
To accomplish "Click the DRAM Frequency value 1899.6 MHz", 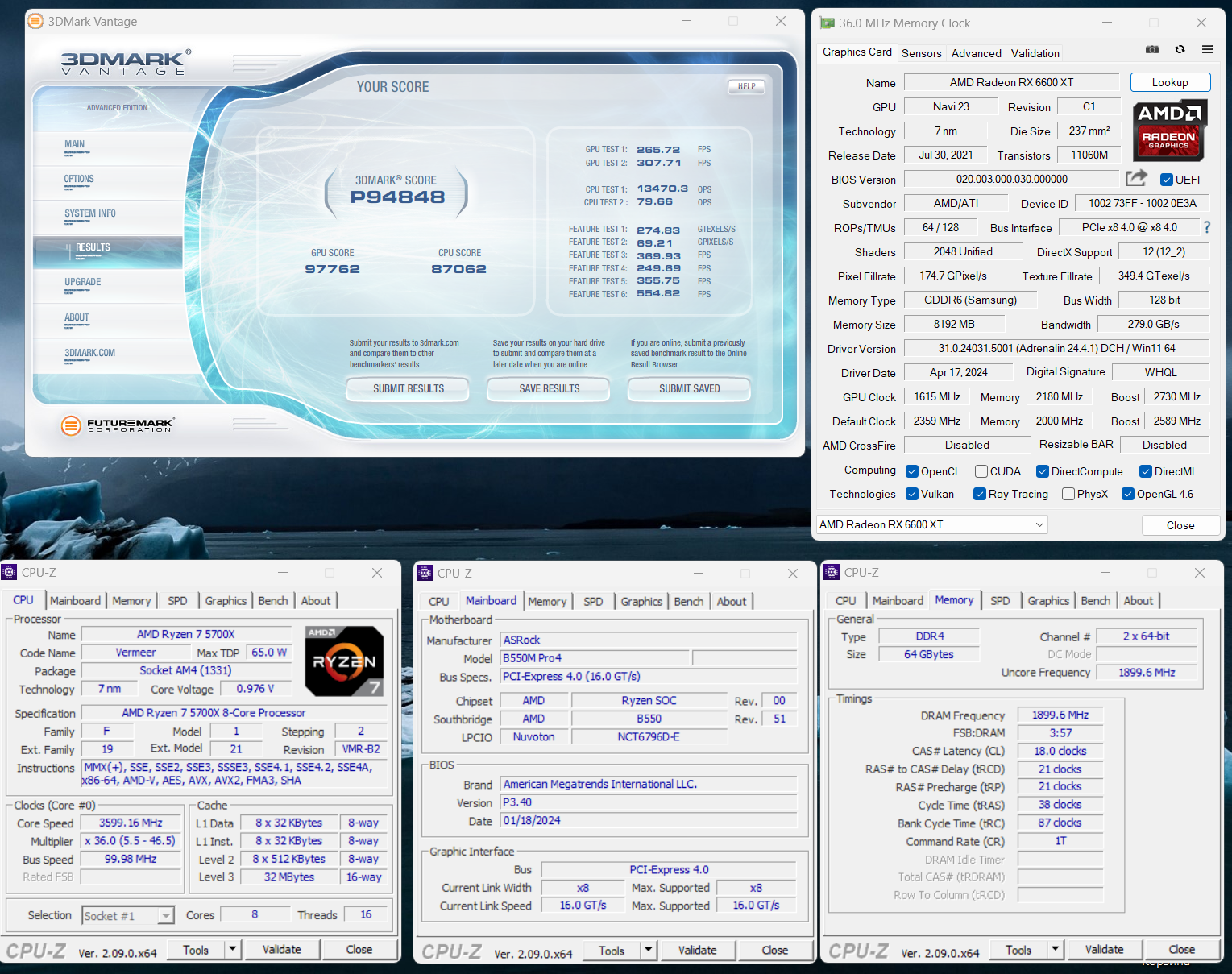I will point(1060,715).
